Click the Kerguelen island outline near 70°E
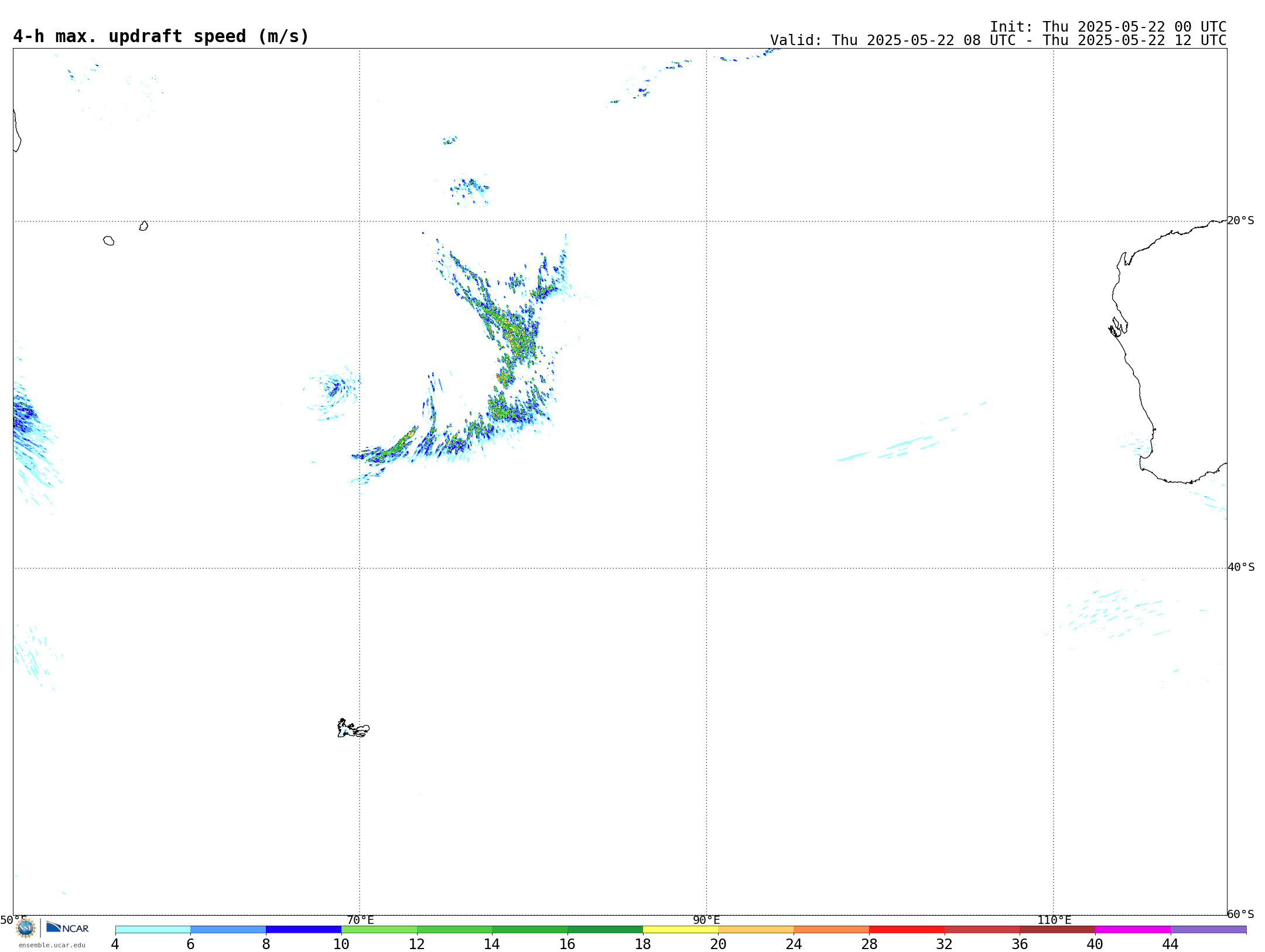The width and height of the screenshot is (1265, 952). (x=353, y=728)
